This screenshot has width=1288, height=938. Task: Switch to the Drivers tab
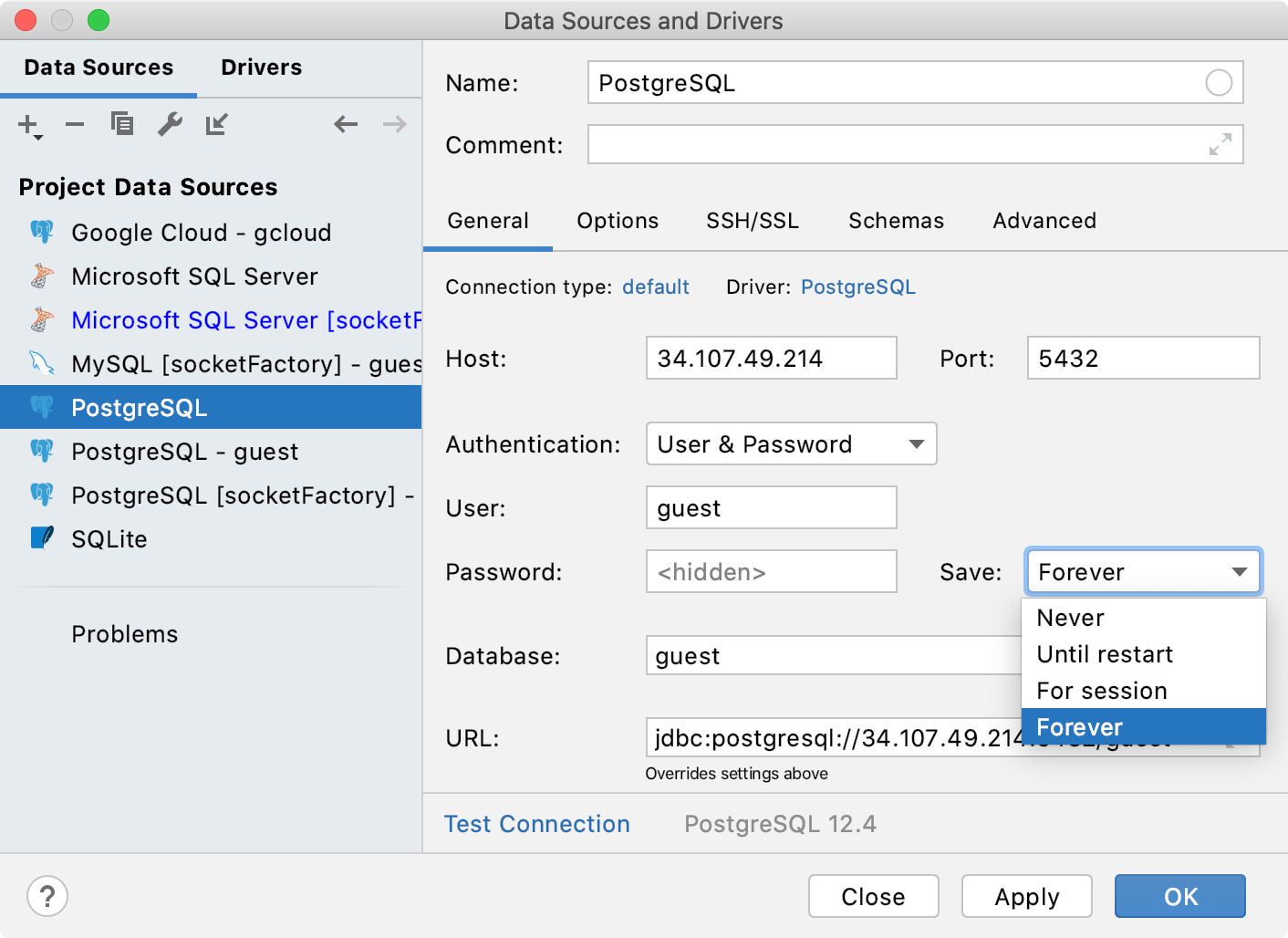pyautogui.click(x=261, y=67)
